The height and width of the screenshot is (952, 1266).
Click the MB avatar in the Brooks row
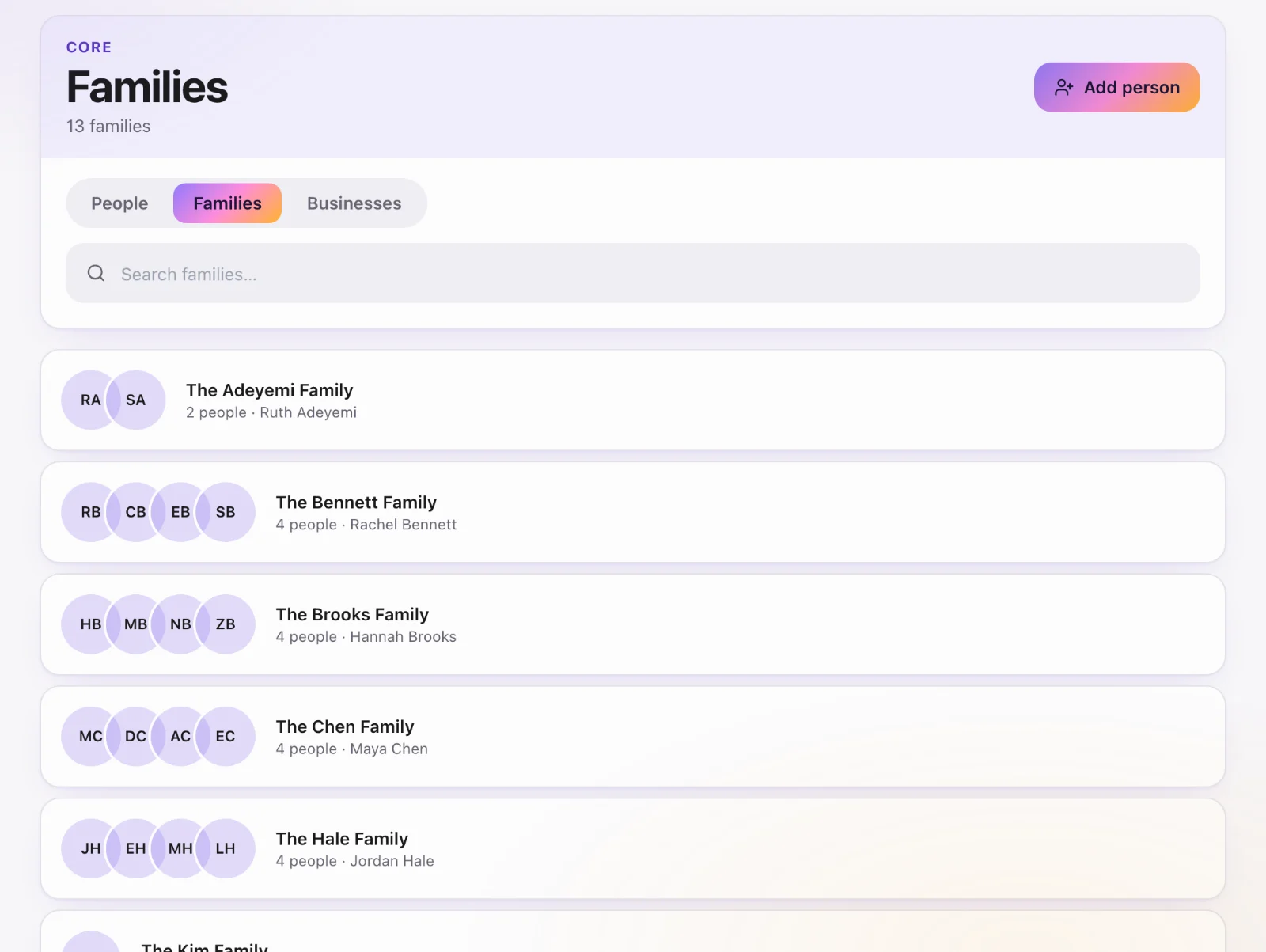(136, 624)
